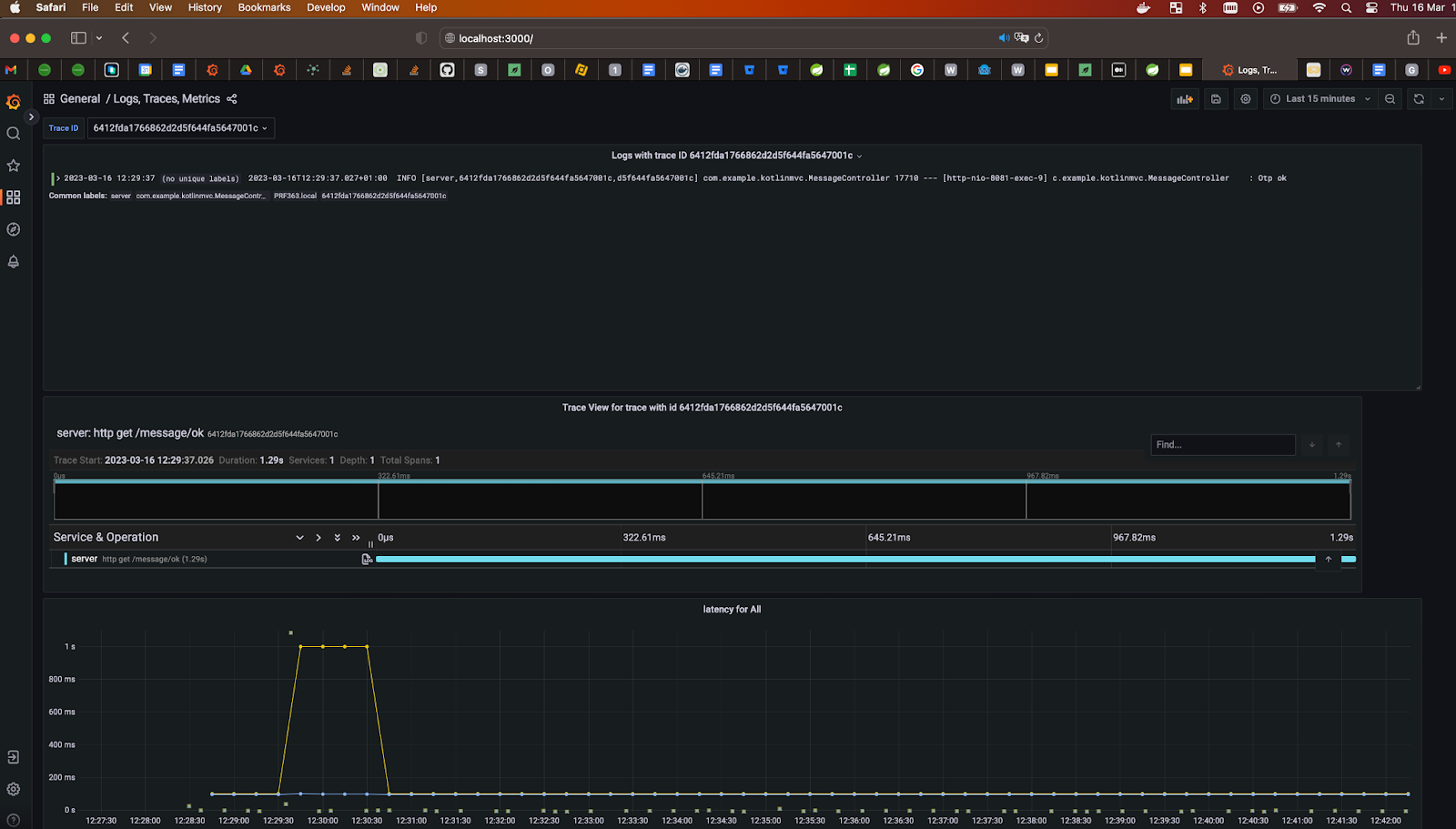Click the Help question mark icon in the sidebar
1456x829 pixels.
pyautogui.click(x=13, y=820)
